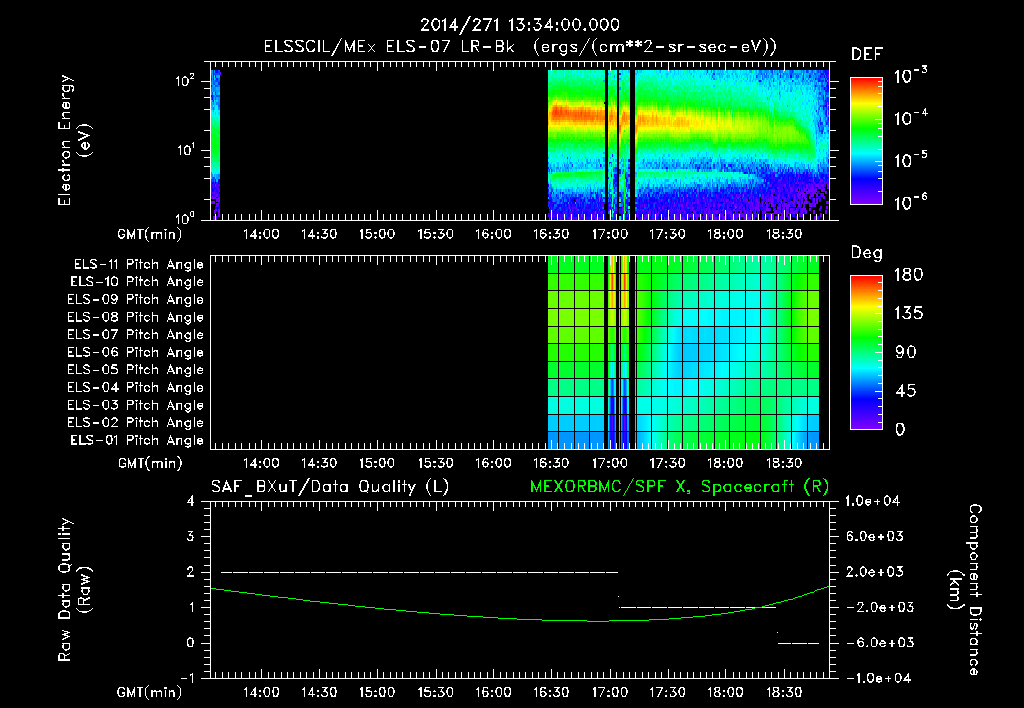Pick the DEF rainbow color scale bar
1024x708 pixels.
[x=866, y=140]
